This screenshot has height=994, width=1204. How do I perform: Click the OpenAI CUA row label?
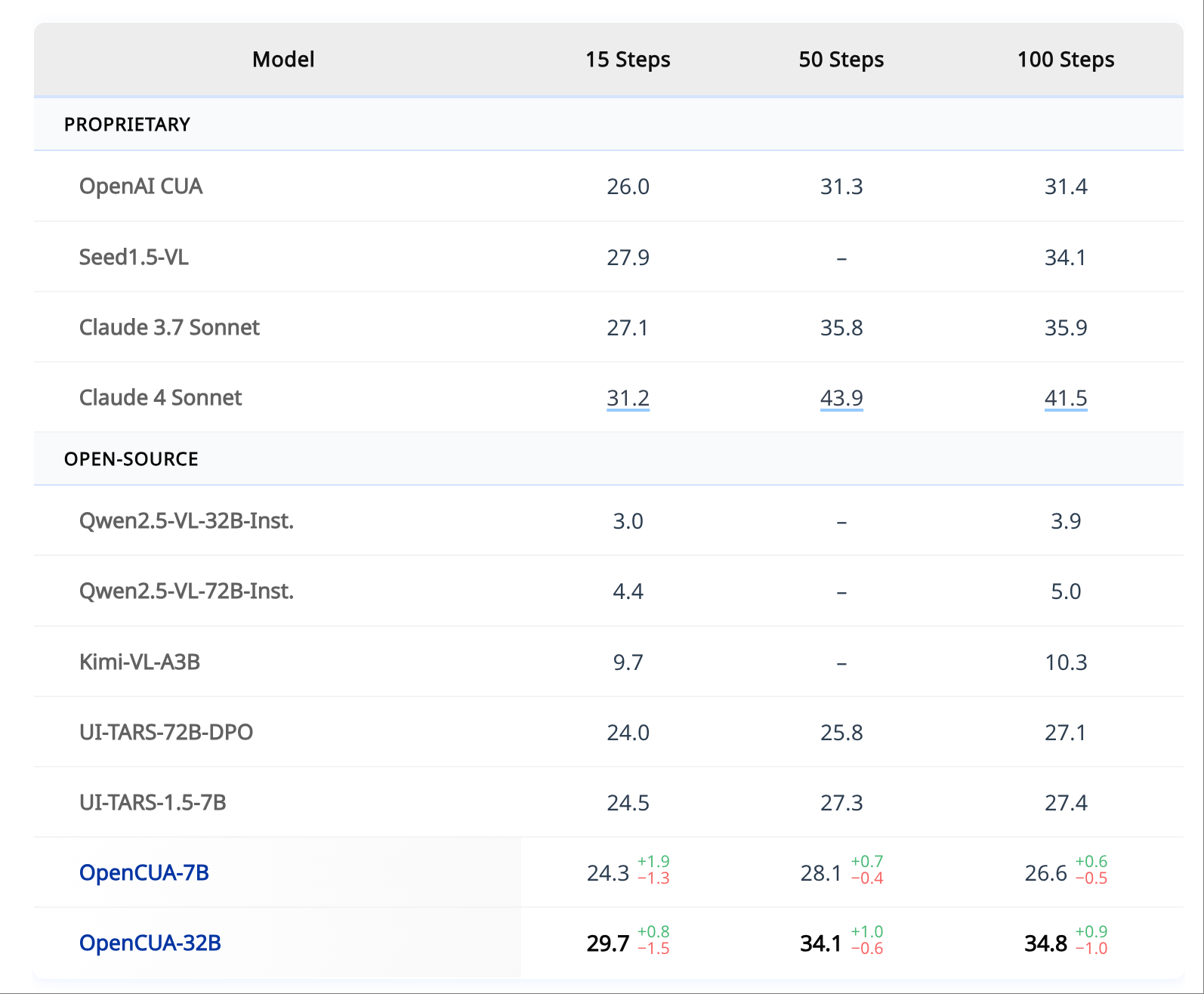tap(140, 187)
